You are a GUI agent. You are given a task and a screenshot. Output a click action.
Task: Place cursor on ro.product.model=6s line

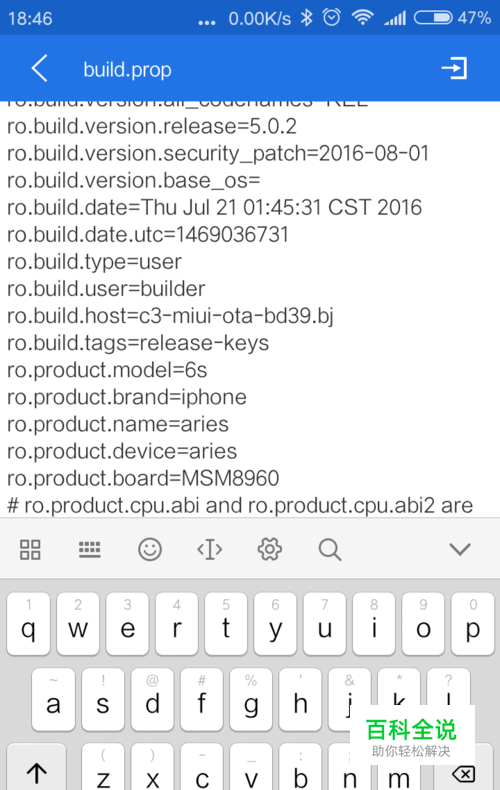[107, 370]
